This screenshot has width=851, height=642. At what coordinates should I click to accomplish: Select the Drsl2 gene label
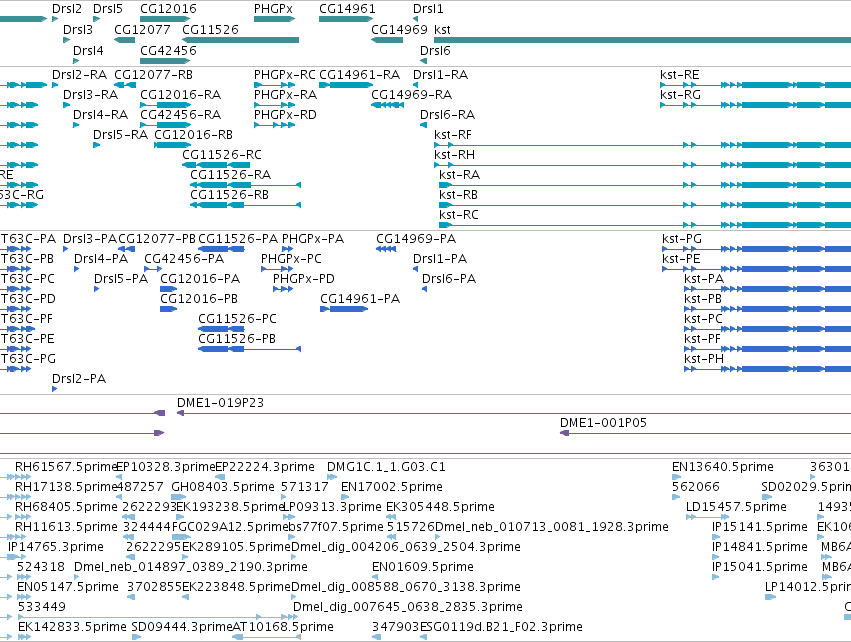click(x=67, y=9)
